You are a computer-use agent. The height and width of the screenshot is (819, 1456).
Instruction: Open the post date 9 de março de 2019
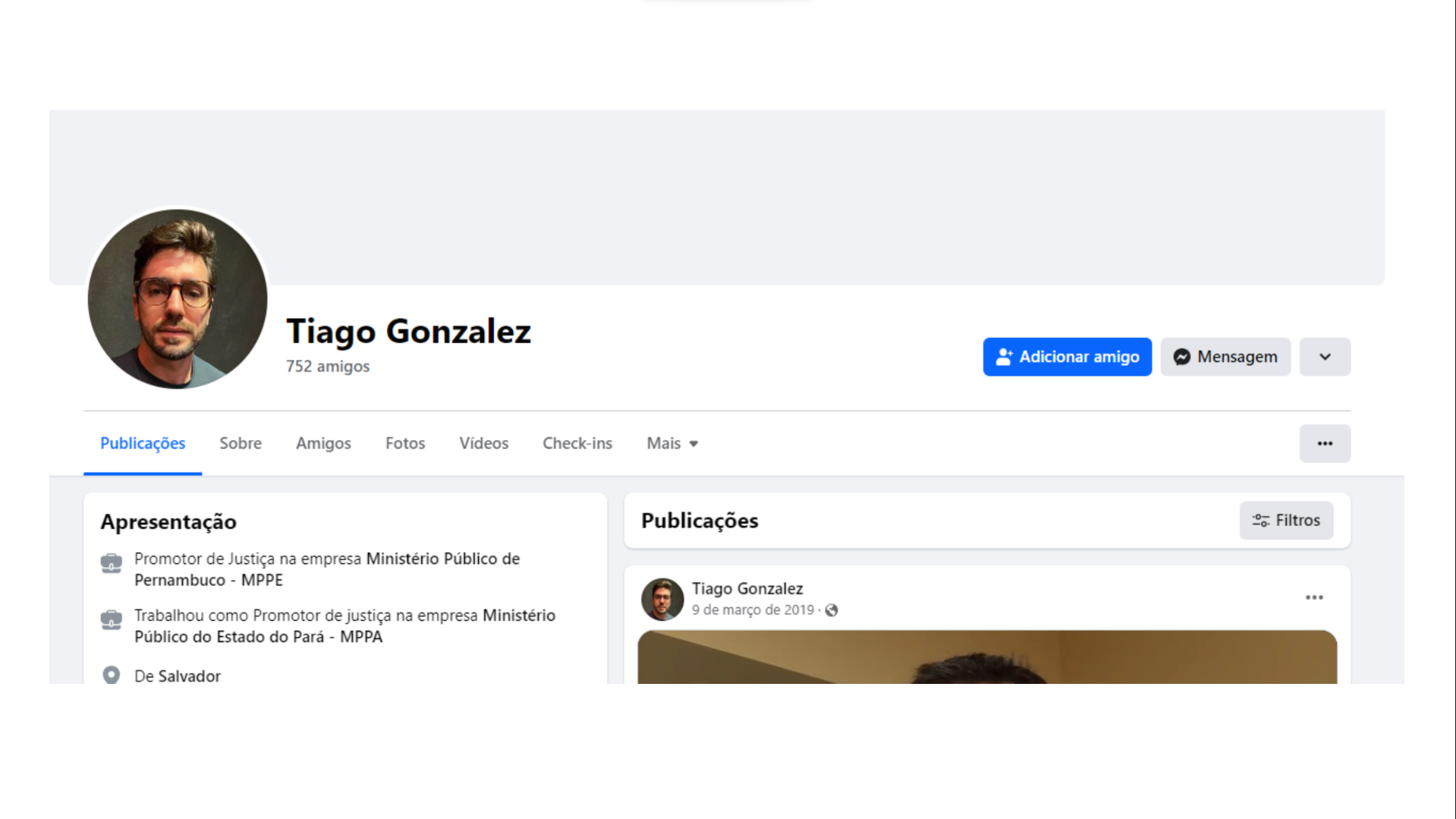tap(753, 610)
